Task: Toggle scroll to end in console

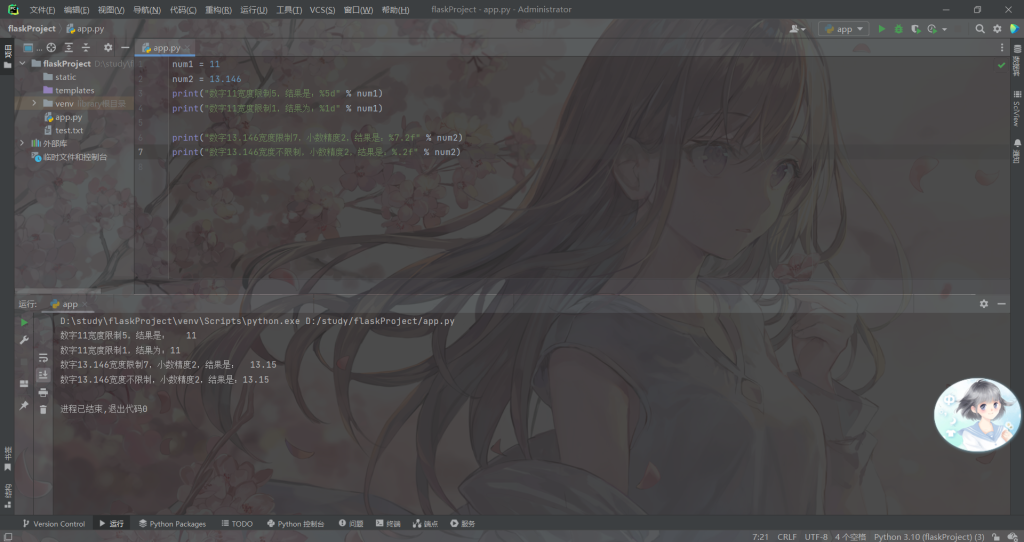Action: [x=43, y=374]
